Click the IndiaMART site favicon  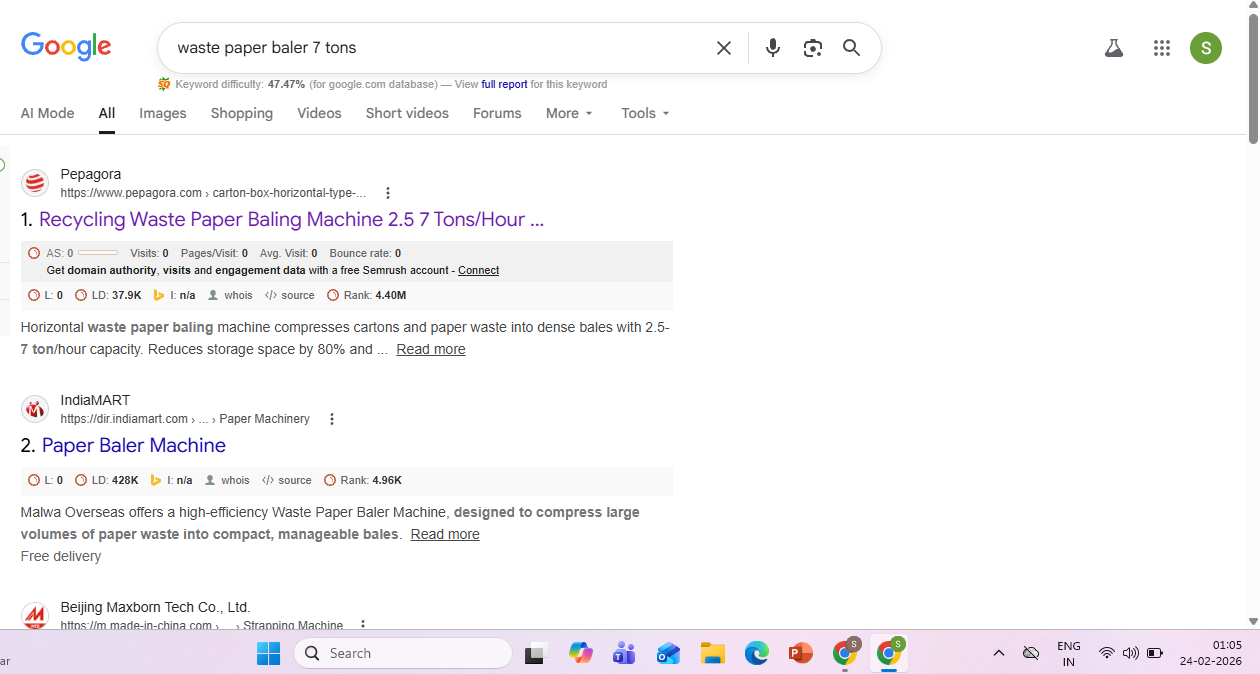(35, 409)
